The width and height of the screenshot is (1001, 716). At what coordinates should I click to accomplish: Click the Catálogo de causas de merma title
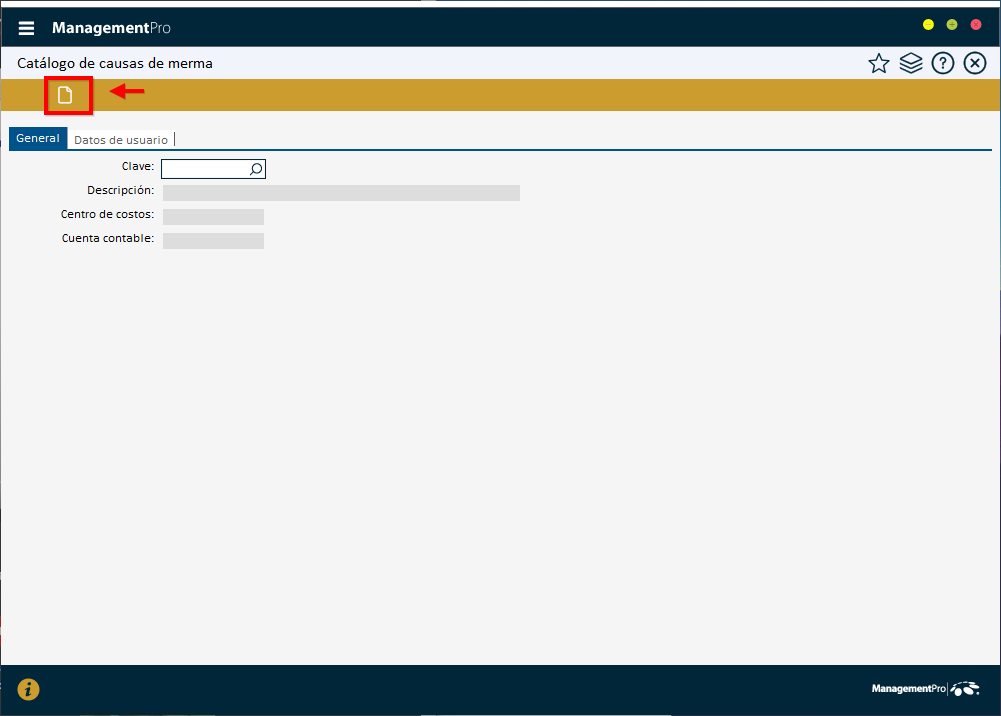coord(115,63)
